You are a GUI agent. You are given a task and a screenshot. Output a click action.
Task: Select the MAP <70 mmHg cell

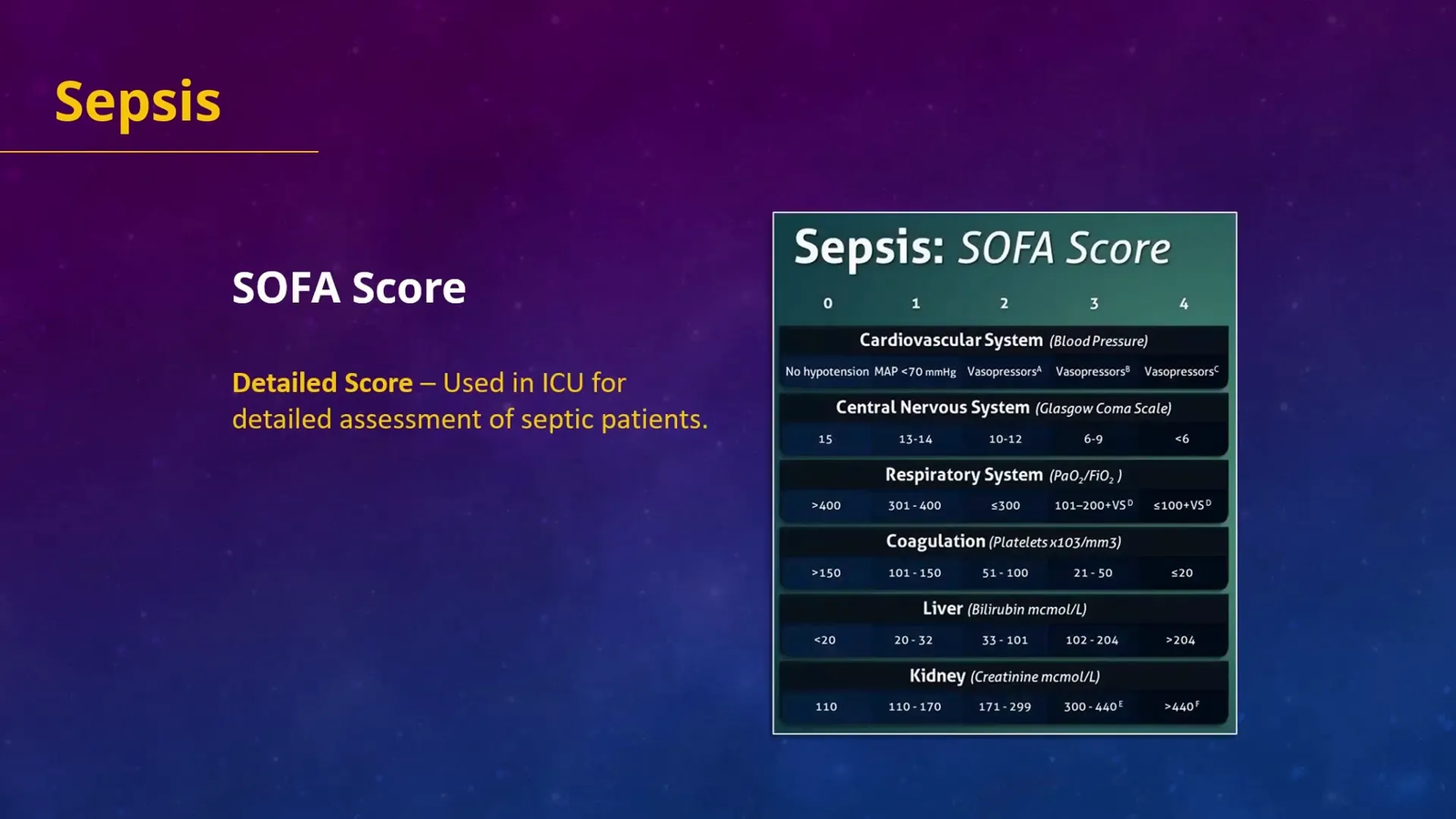(x=915, y=371)
